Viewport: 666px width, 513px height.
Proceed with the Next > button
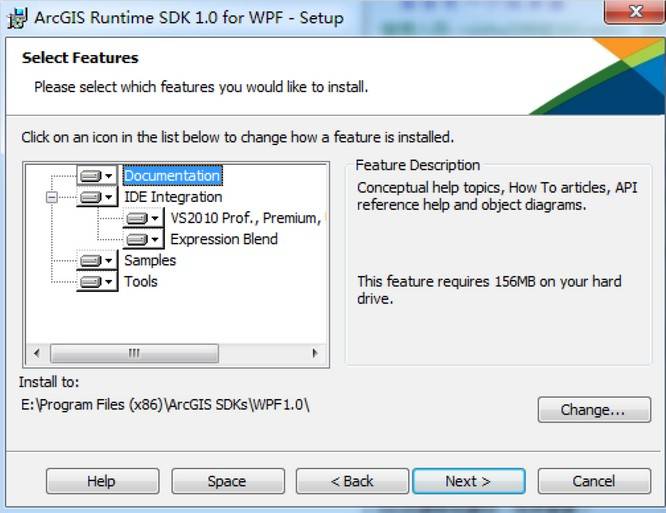point(469,481)
